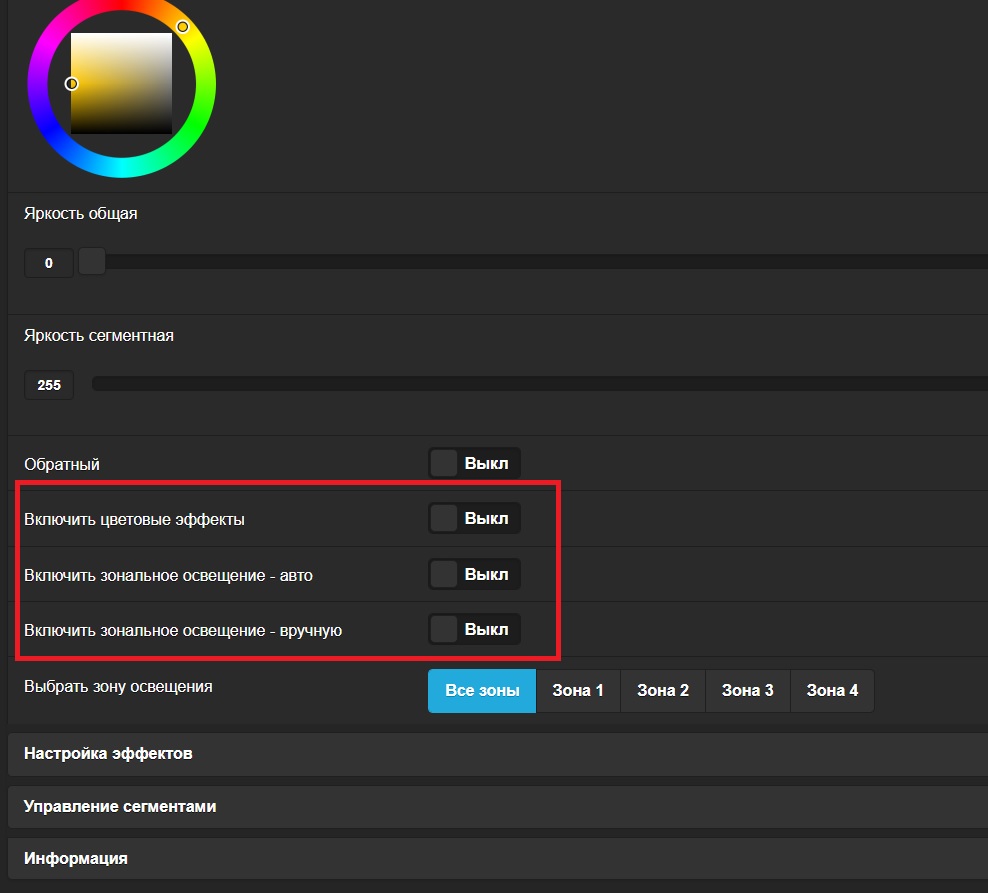Click the hue ring handle on color wheel
The width and height of the screenshot is (988, 893).
[183, 26]
